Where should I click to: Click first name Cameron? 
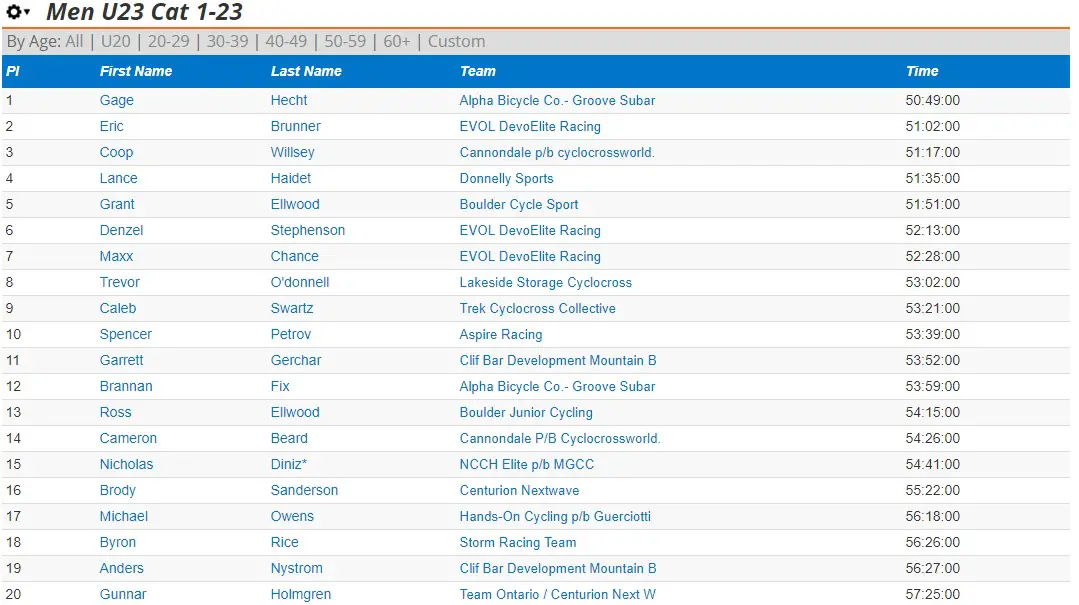point(128,438)
